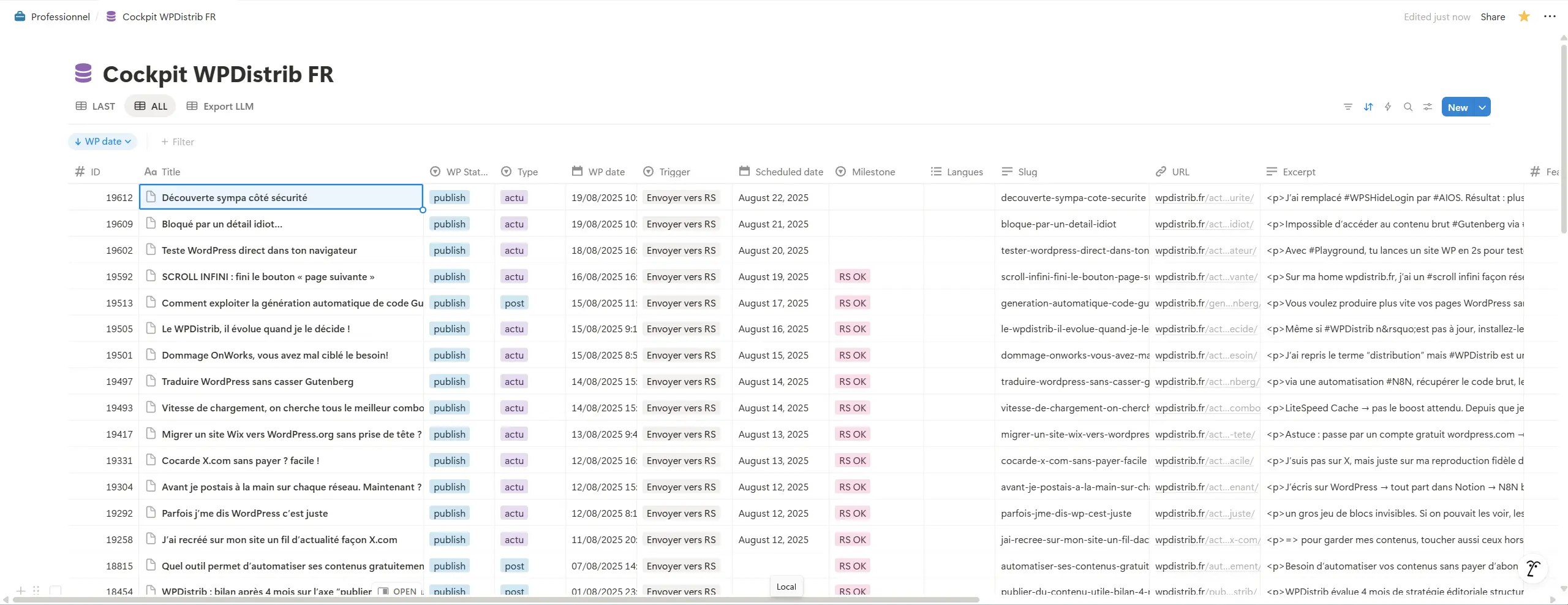Click page icon of "Comment exploiter la génération automatique"

(151, 302)
